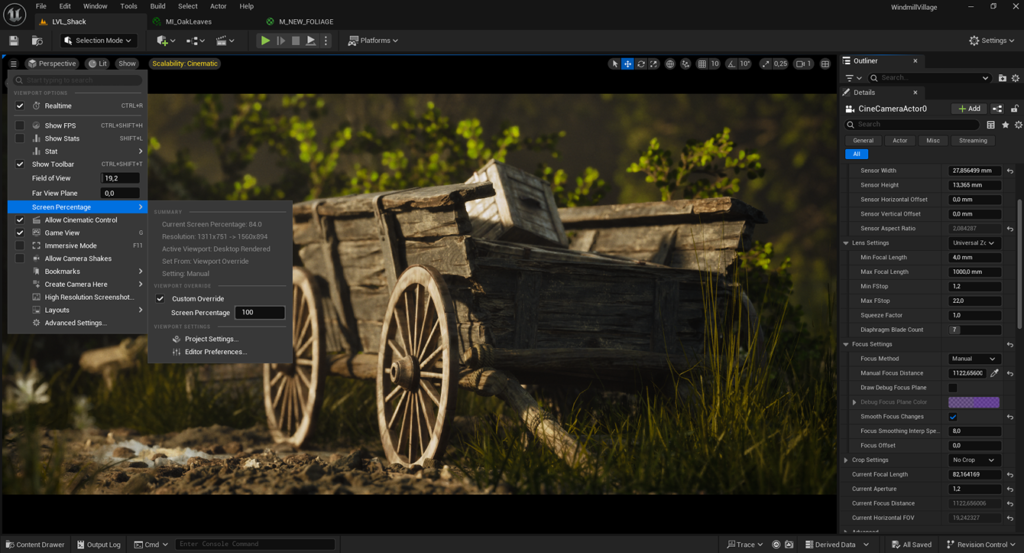The height and width of the screenshot is (553, 1024).
Task: Click the Add component button
Action: click(969, 109)
